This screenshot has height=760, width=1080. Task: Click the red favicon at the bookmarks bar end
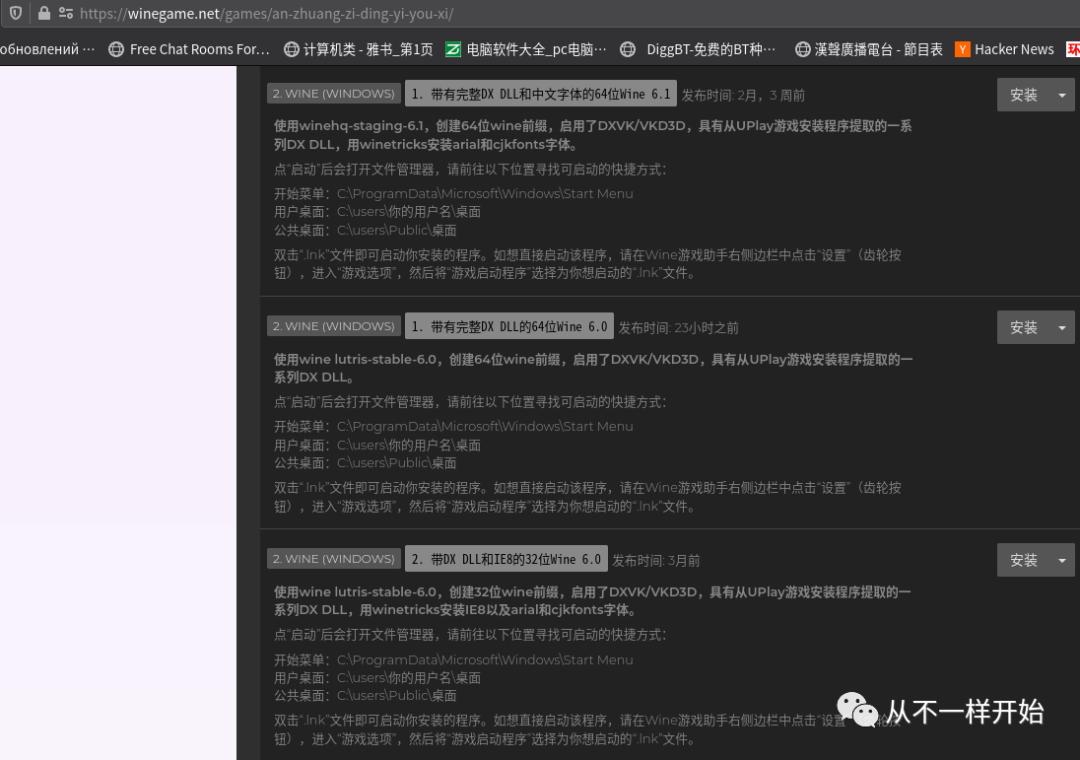click(x=1073, y=48)
